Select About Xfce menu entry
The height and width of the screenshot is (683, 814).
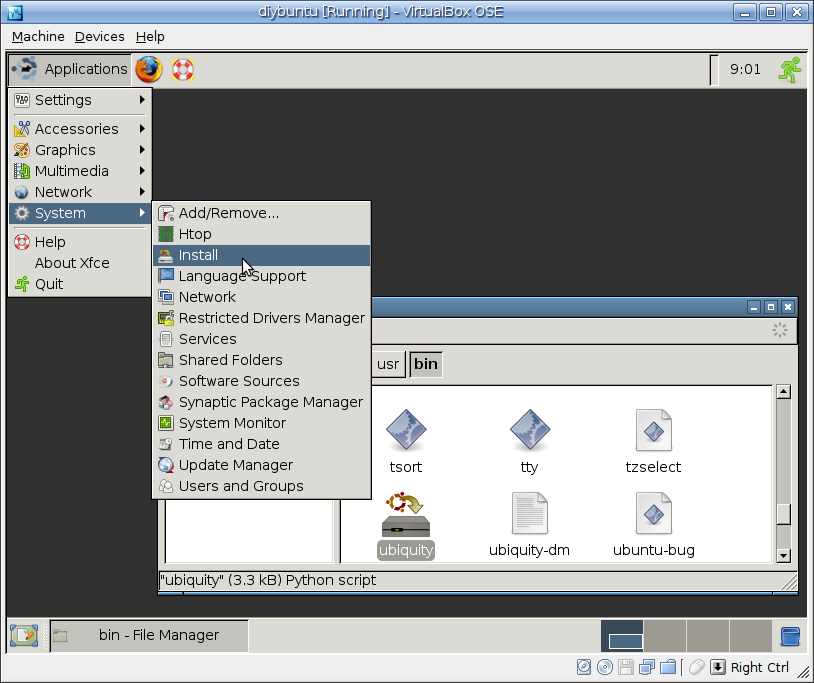[x=80, y=263]
